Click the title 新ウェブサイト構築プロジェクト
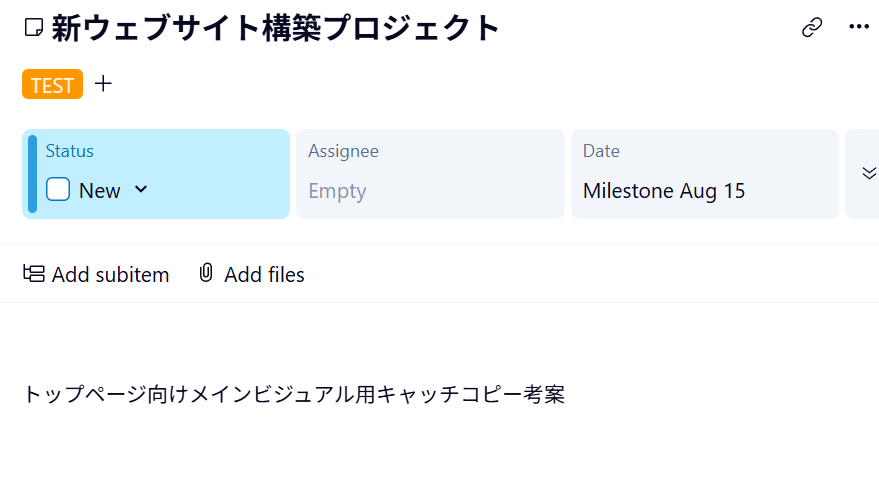879x481 pixels. coord(275,28)
